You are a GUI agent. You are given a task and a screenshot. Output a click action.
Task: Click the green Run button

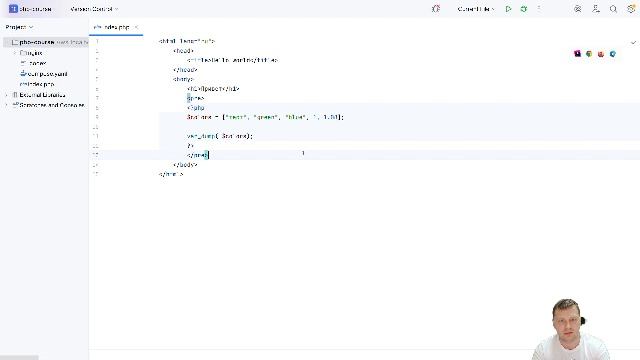click(508, 9)
